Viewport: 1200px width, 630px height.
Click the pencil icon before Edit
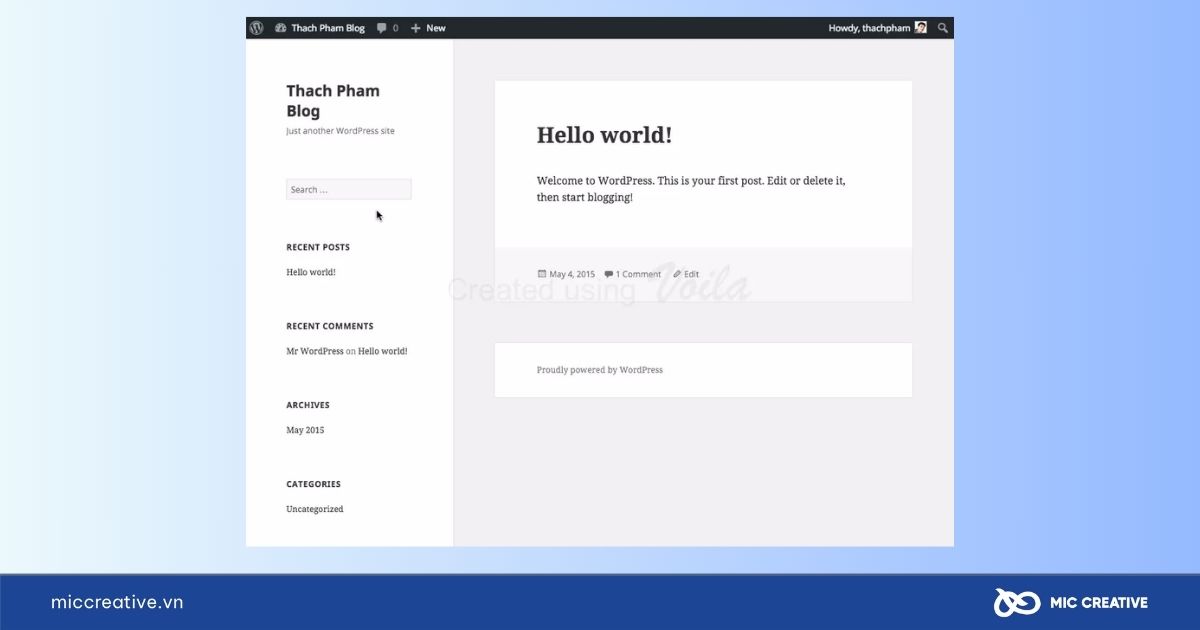coord(677,274)
